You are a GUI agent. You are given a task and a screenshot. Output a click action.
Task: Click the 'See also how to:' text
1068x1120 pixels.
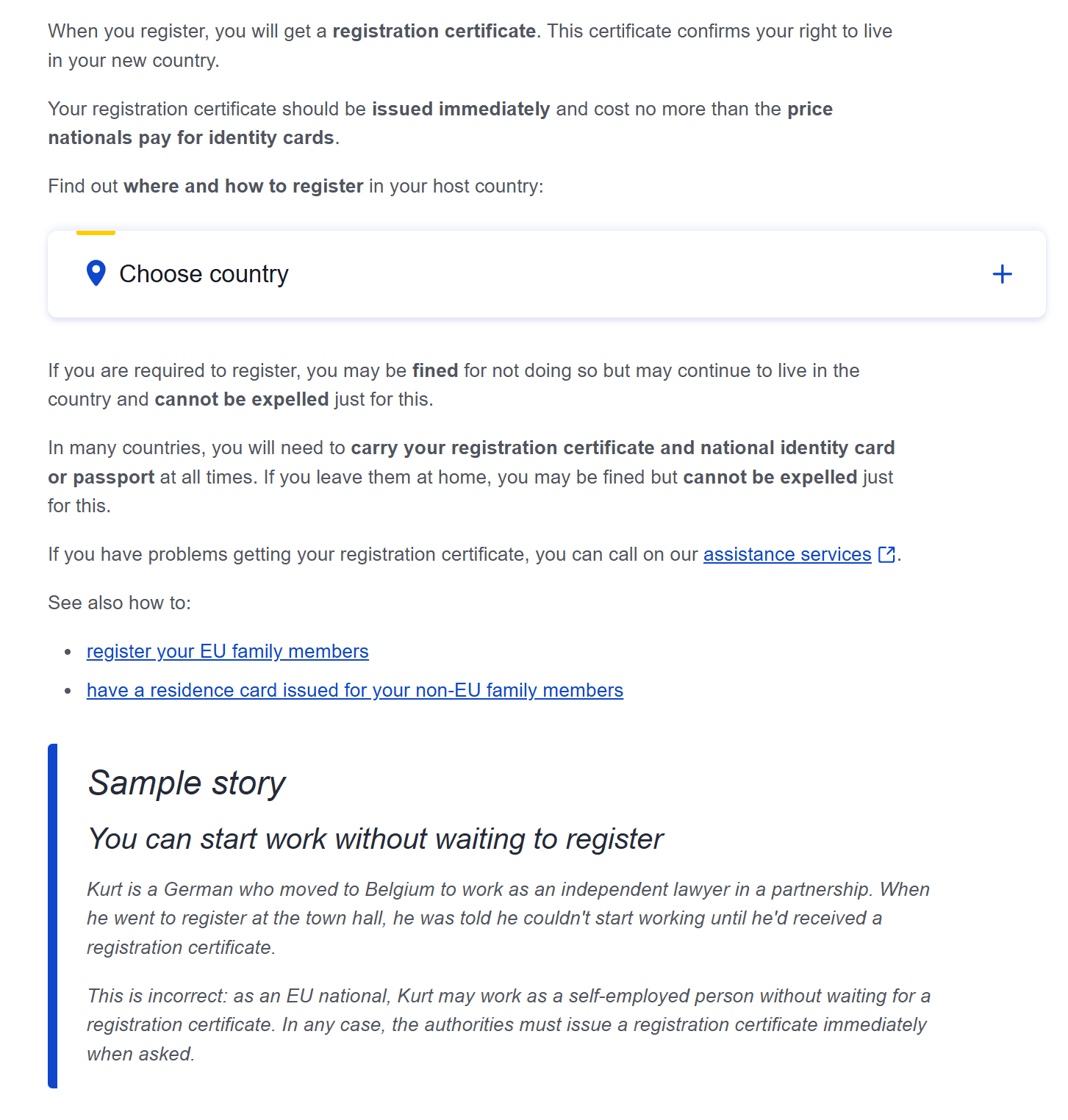[119, 603]
